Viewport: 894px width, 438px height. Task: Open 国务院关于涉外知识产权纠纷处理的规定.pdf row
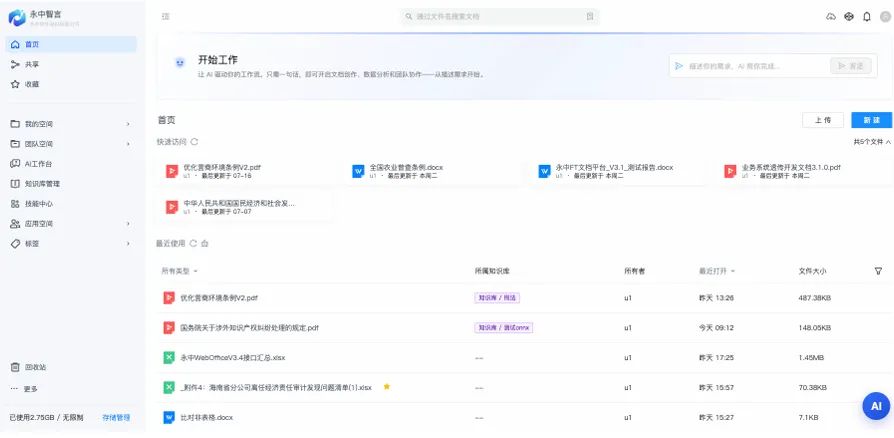[x=249, y=328]
